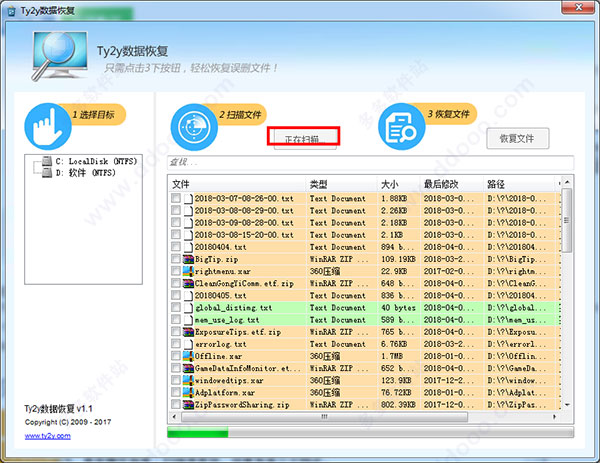Sort by the 文件 column header
The width and height of the screenshot is (600, 463).
pos(237,184)
